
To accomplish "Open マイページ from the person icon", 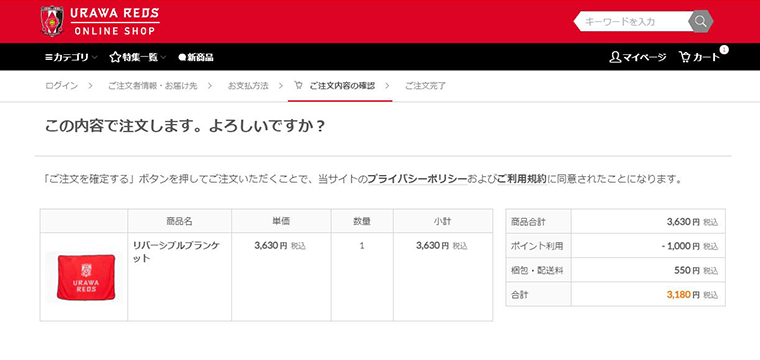I will [x=637, y=57].
